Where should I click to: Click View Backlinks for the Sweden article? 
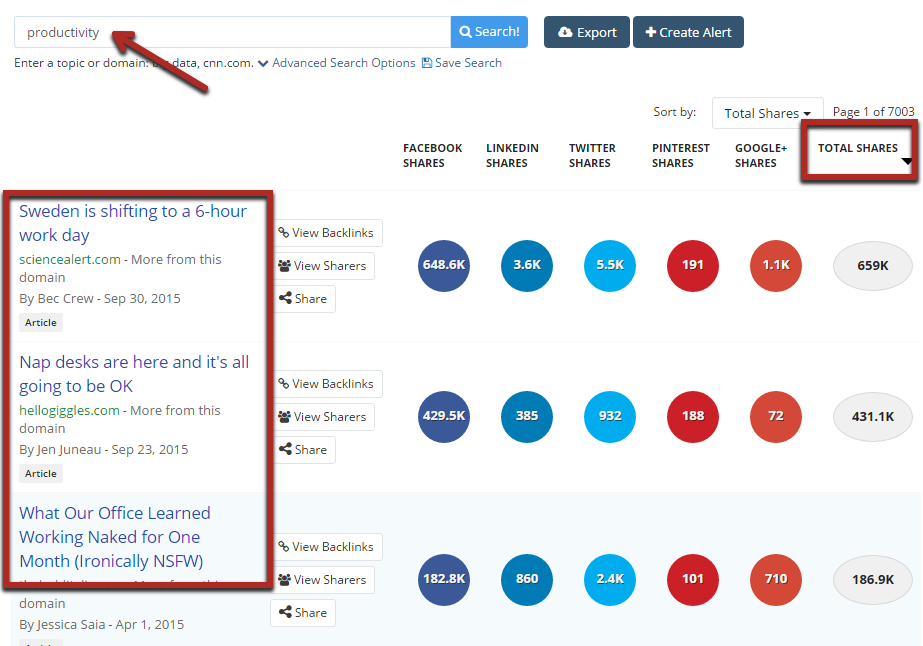[x=327, y=233]
